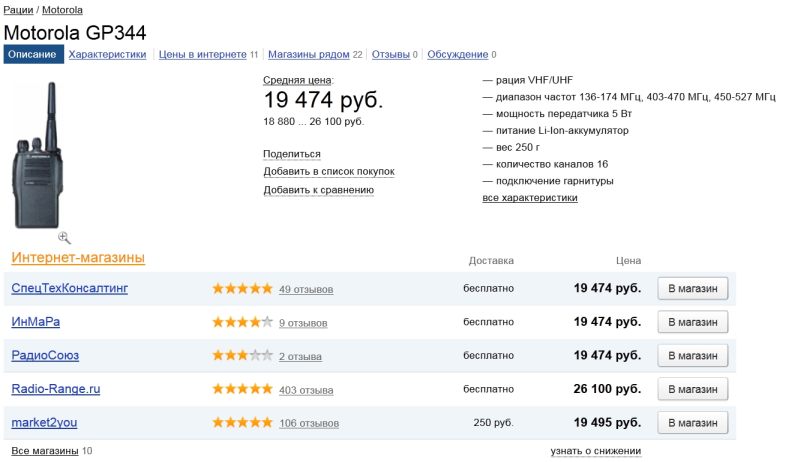Click В магазин button for ИнМаРа
This screenshot has width=785, height=462.
tap(692, 322)
